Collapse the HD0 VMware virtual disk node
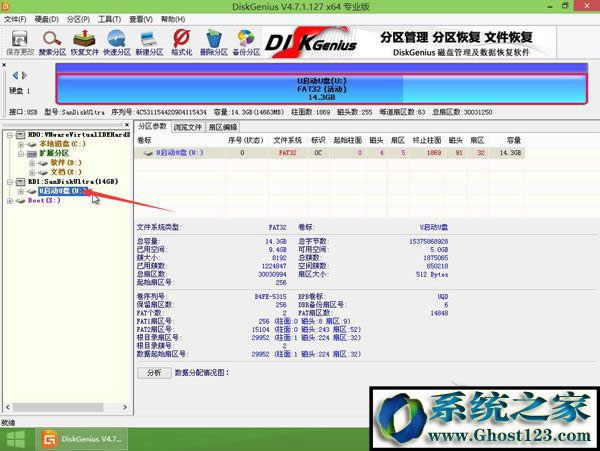This screenshot has width=600, height=451. 9,134
